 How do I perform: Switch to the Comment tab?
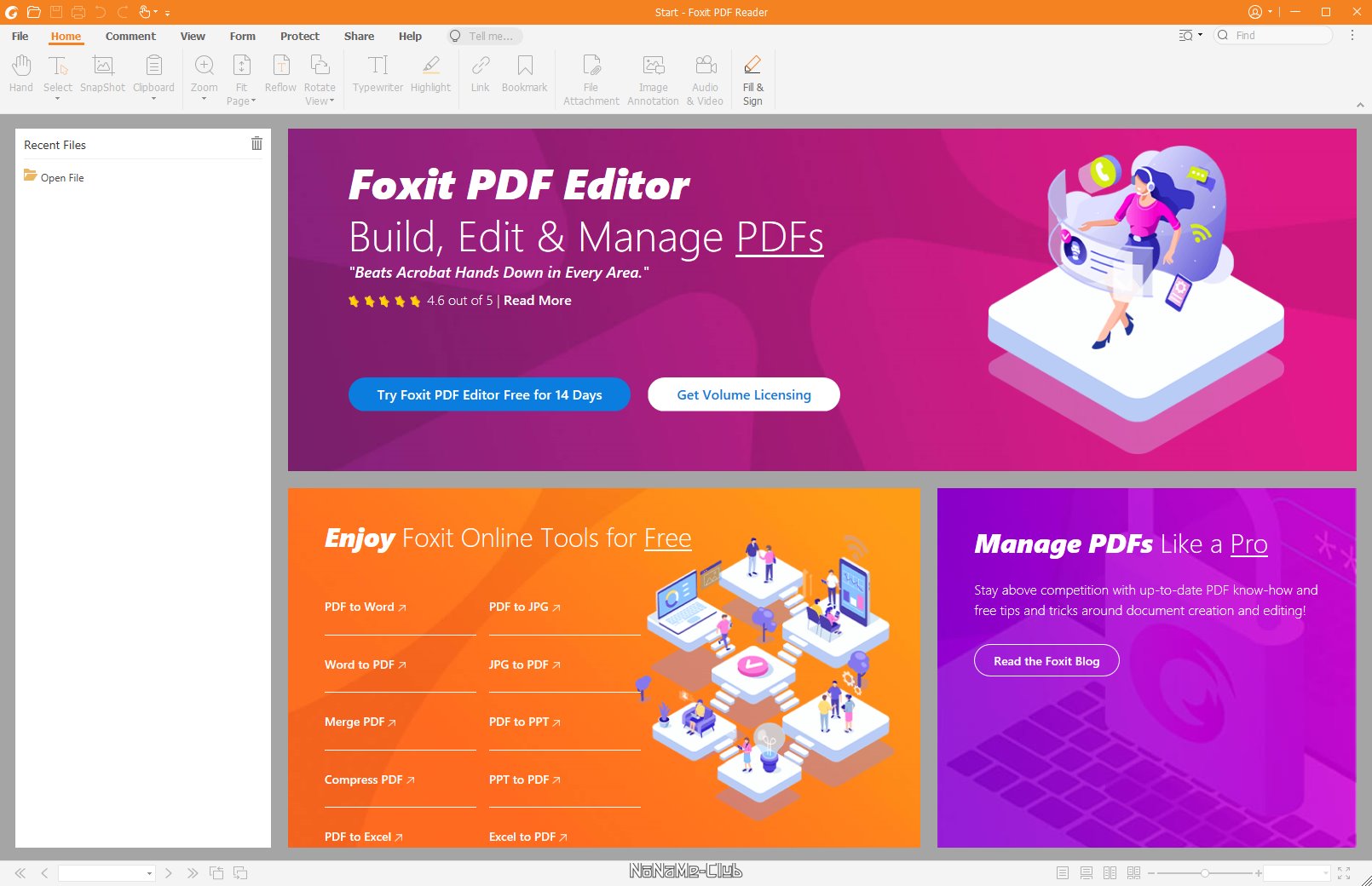(130, 37)
